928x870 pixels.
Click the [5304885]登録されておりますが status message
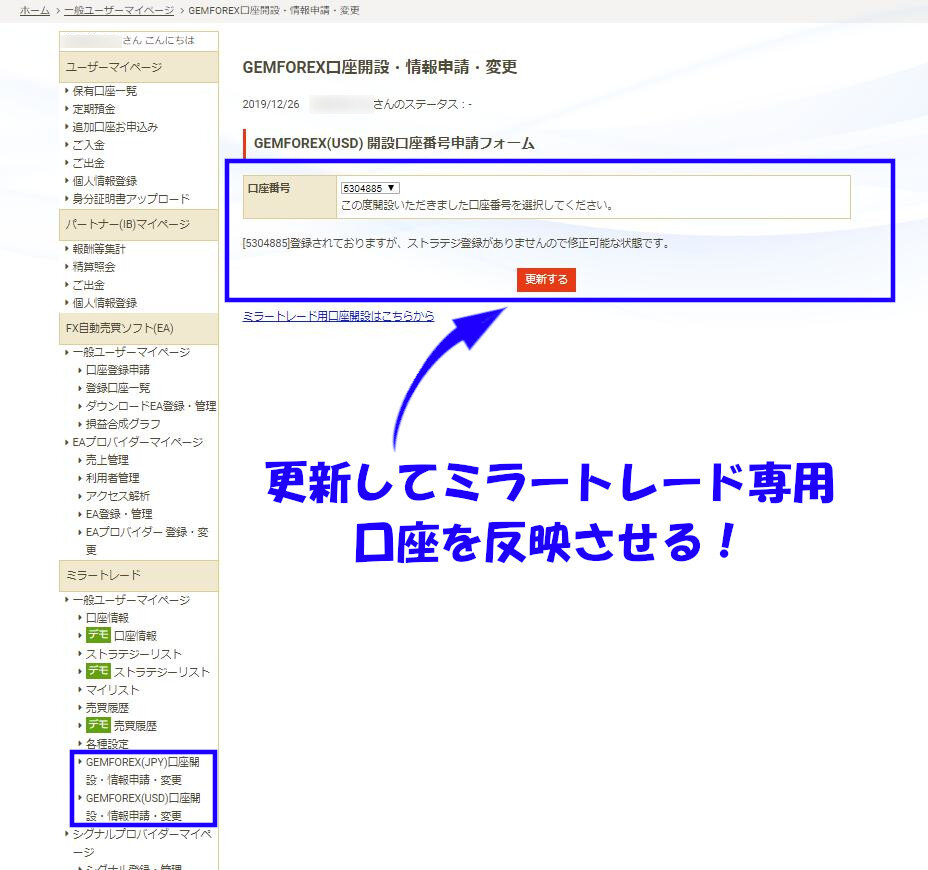coord(456,243)
